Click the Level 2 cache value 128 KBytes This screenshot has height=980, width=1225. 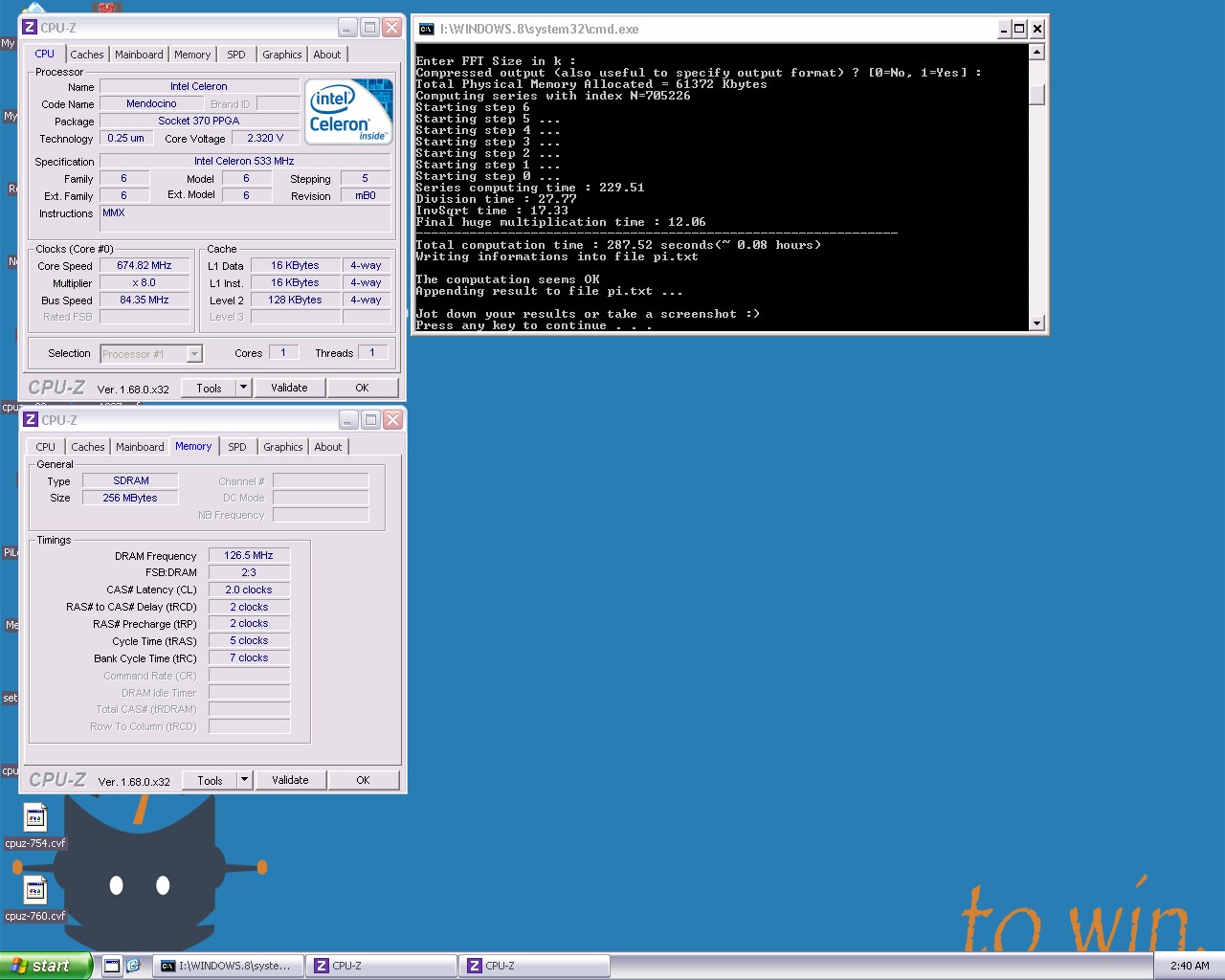click(295, 301)
